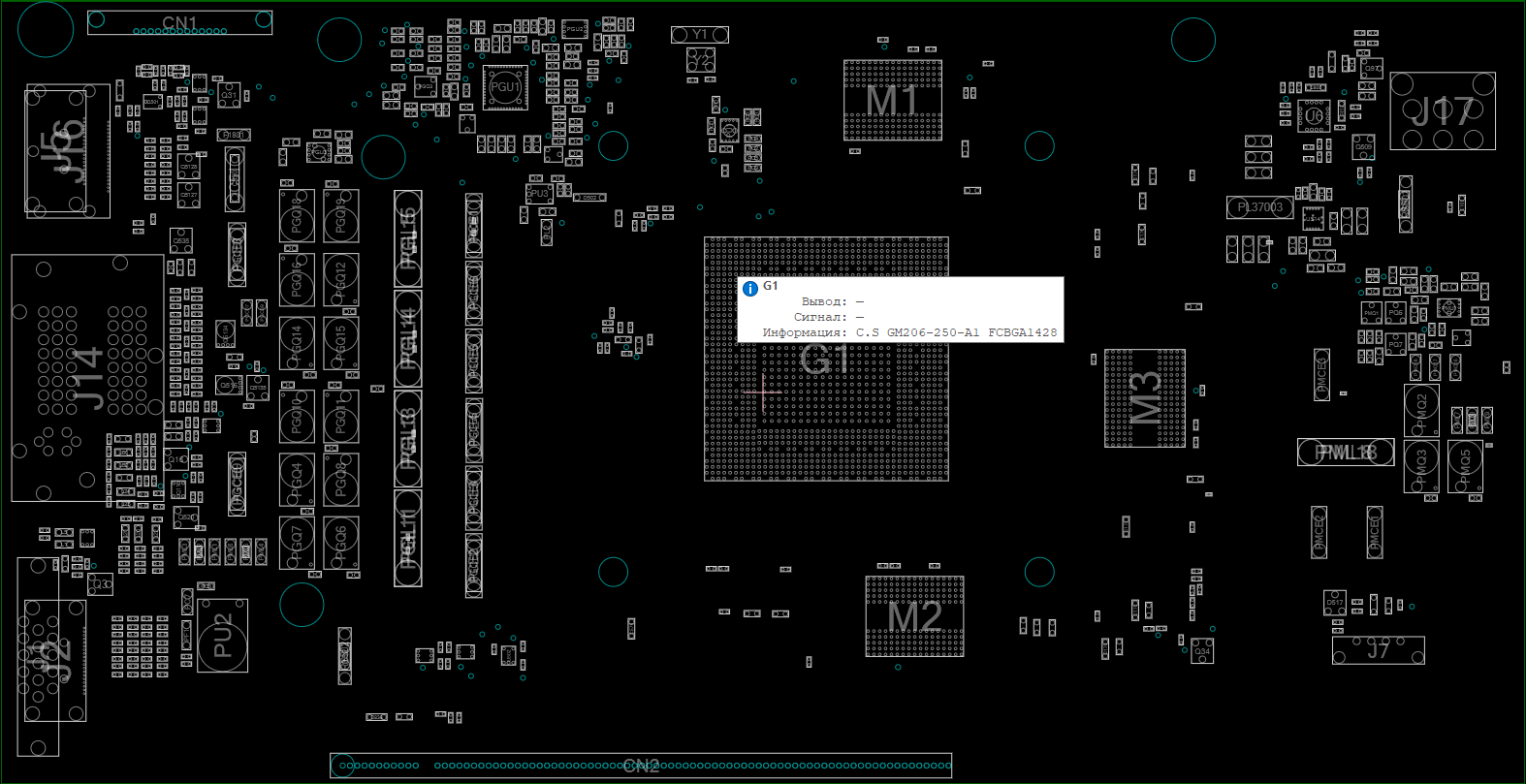This screenshot has height=784, width=1526.
Task: Click the PGU1 controller chip
Action: [505, 87]
